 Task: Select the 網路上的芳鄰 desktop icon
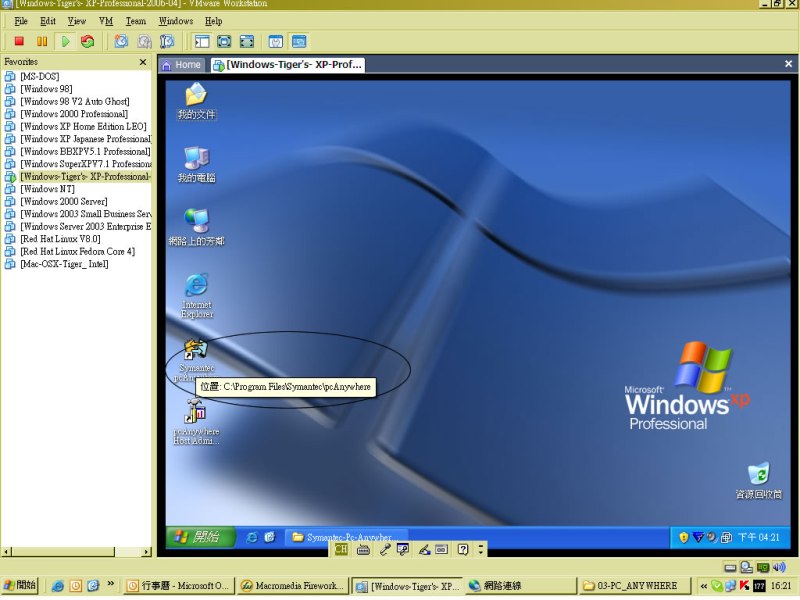196,228
